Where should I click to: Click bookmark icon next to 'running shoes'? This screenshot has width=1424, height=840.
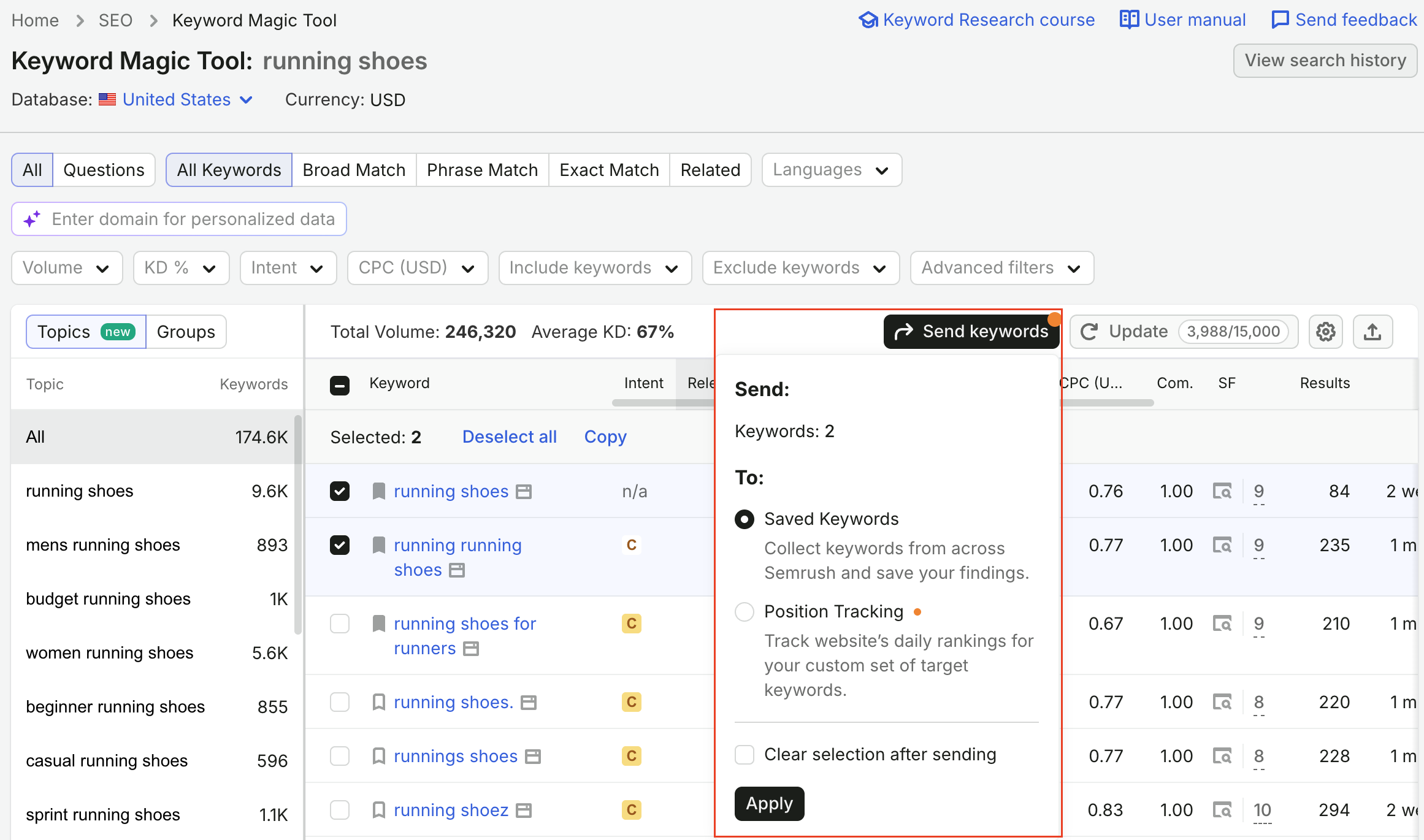coord(379,491)
